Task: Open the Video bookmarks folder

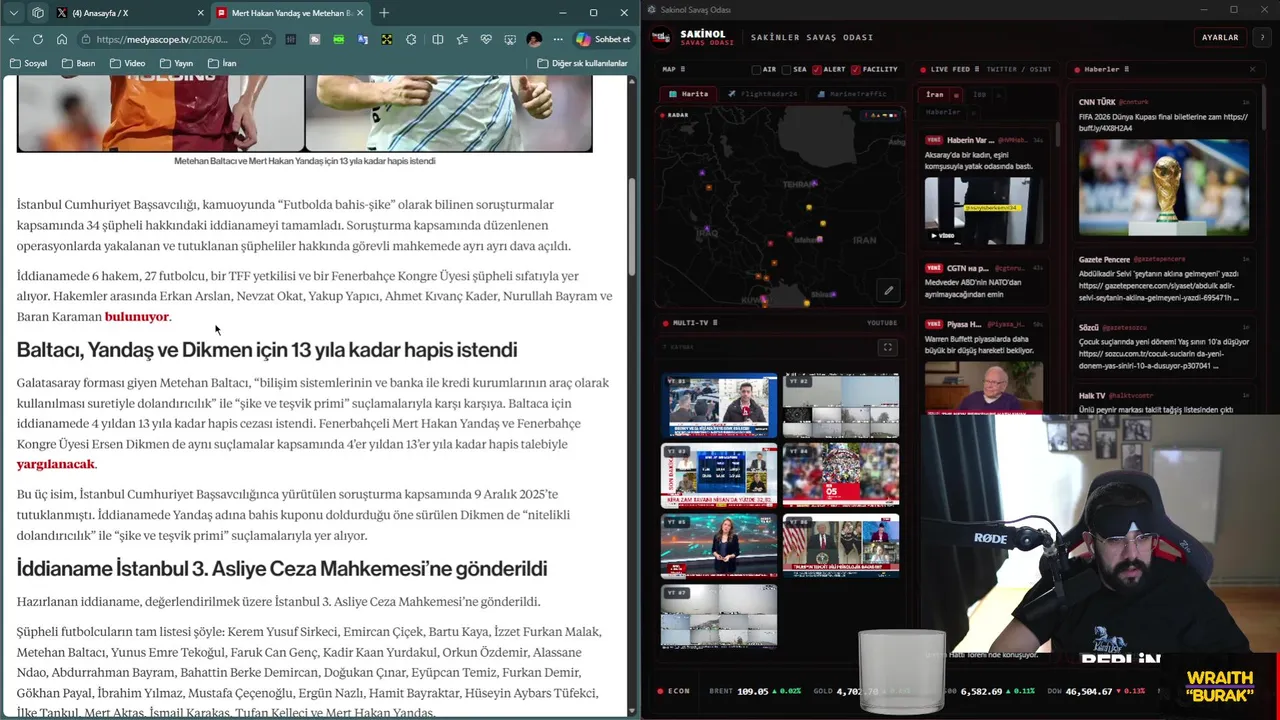Action: pyautogui.click(x=127, y=63)
